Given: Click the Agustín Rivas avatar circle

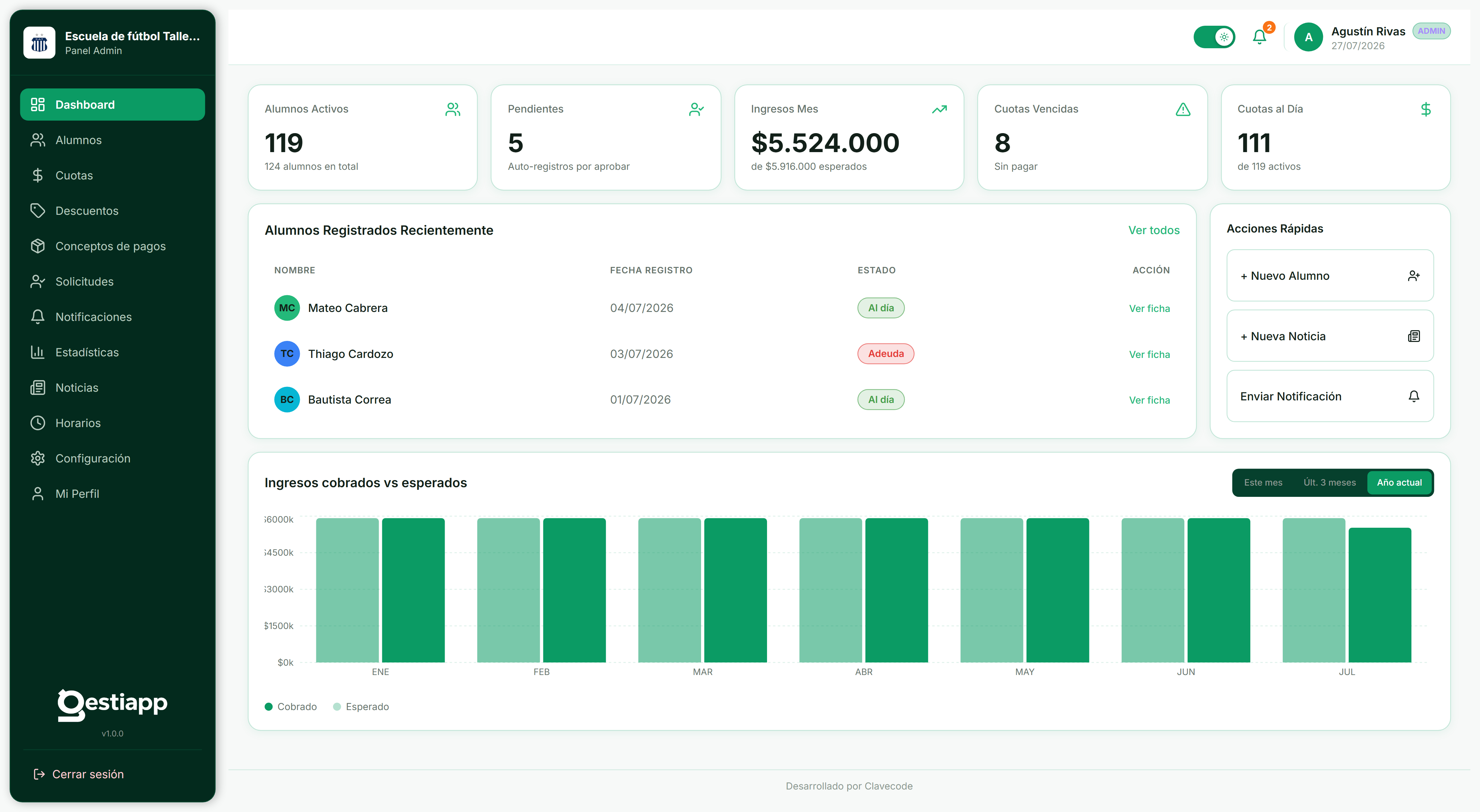Looking at the screenshot, I should (x=1308, y=37).
